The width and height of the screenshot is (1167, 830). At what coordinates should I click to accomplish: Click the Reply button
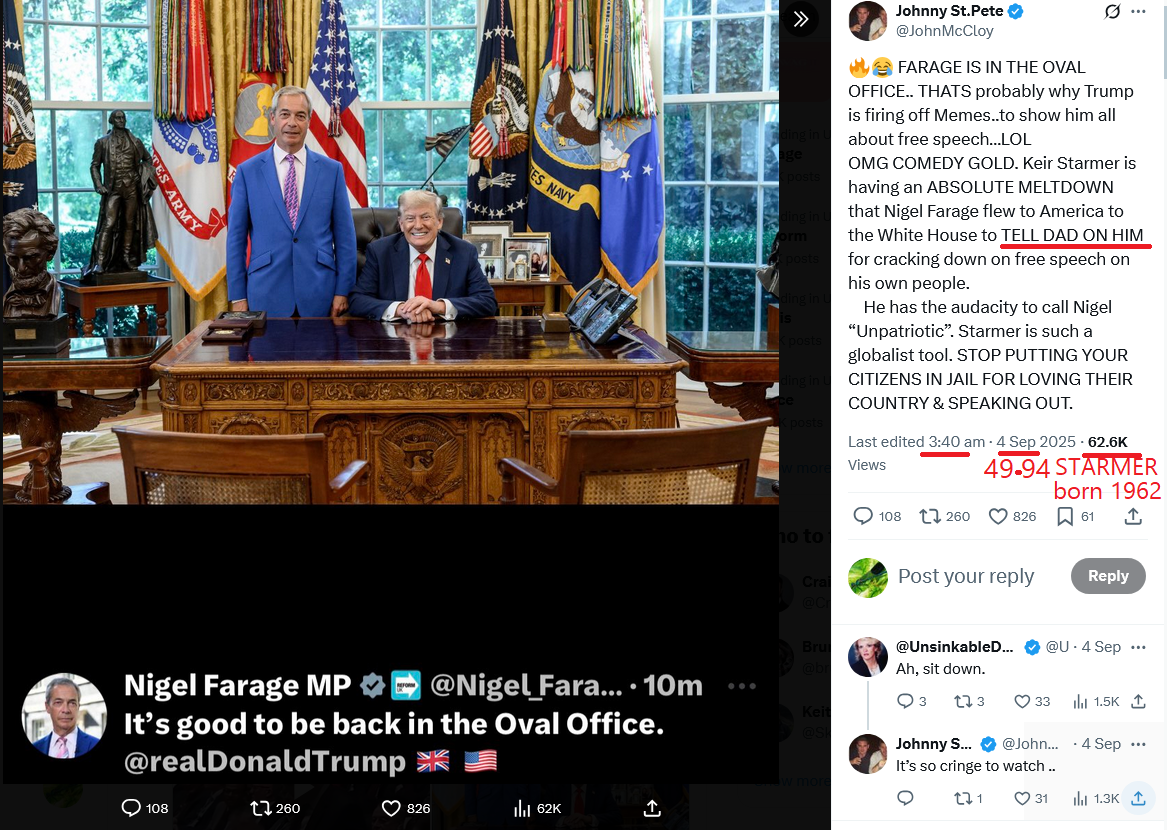tap(1108, 575)
